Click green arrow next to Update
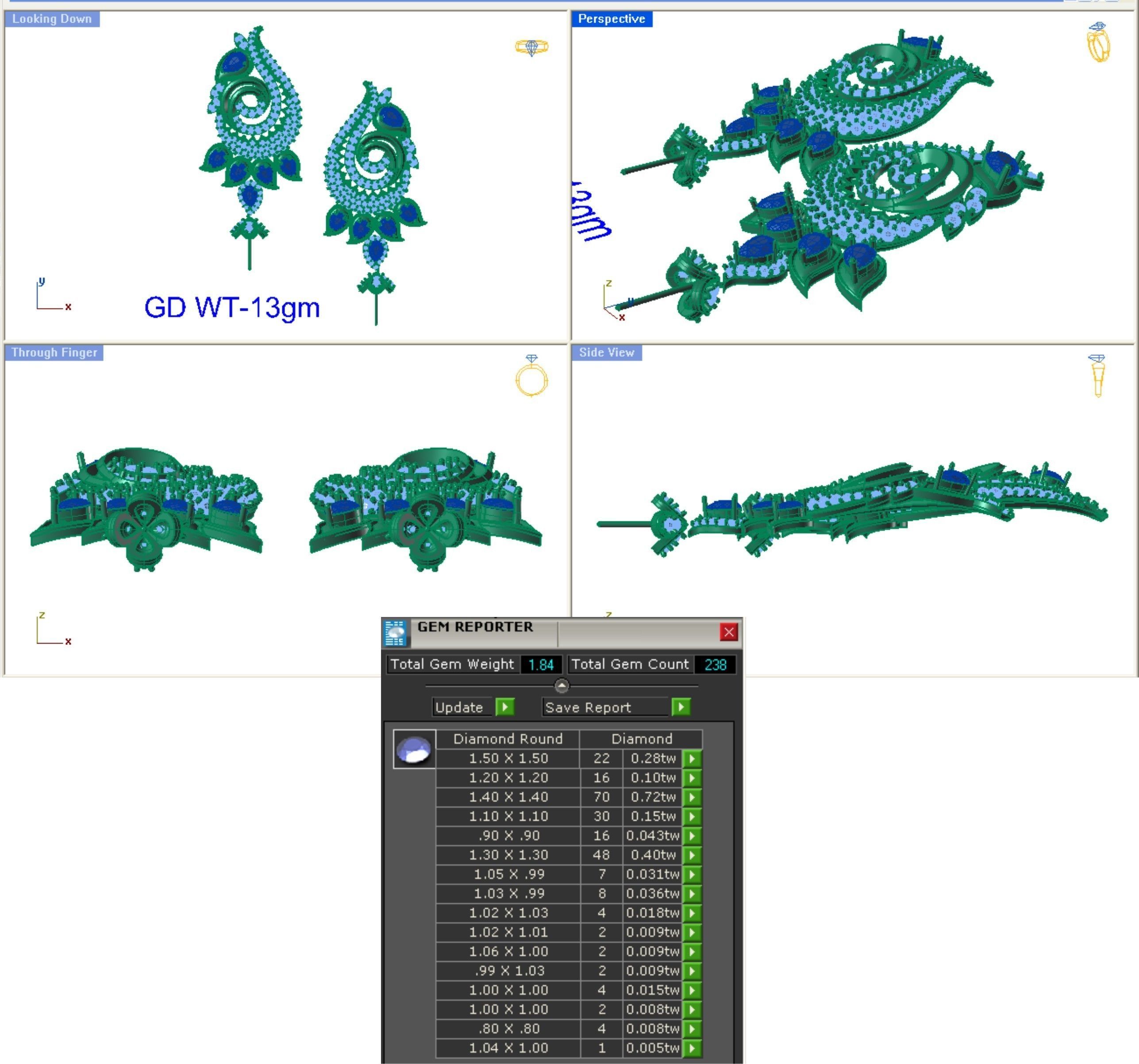Image resolution: width=1139 pixels, height=1064 pixels. (x=504, y=707)
